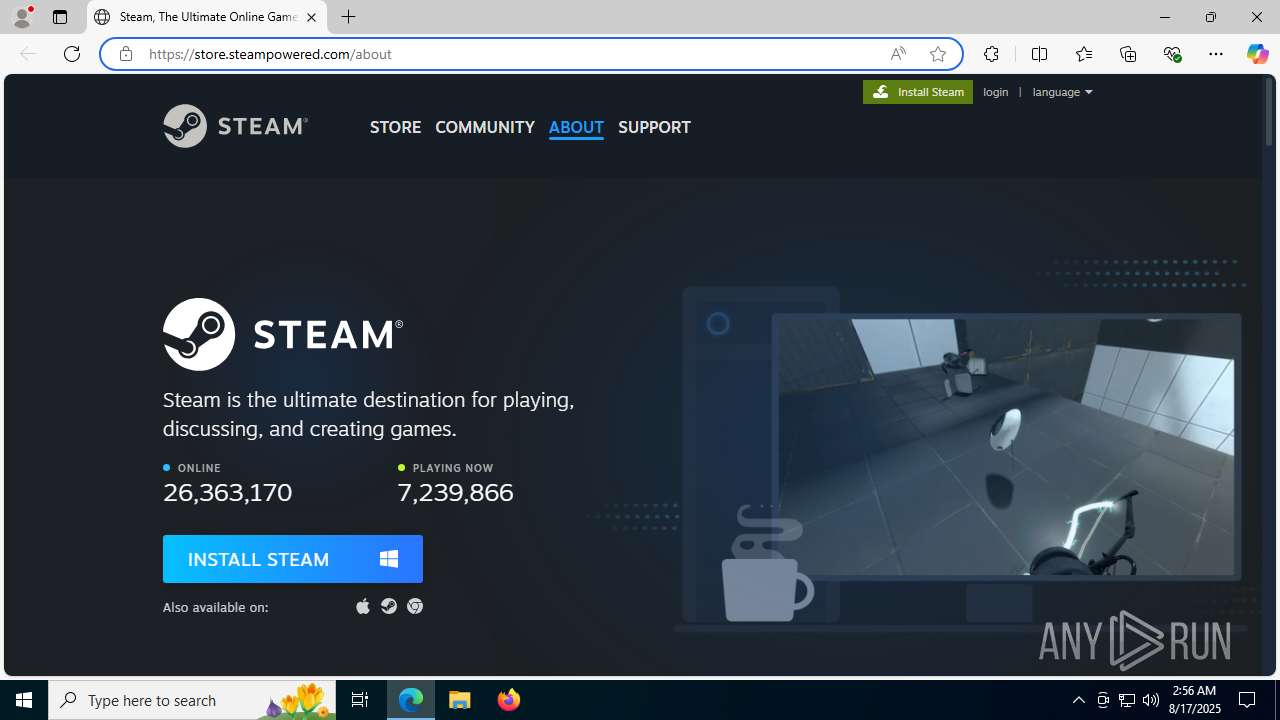Open Read aloud icon in address bar
This screenshot has height=720, width=1280.
pos(898,54)
